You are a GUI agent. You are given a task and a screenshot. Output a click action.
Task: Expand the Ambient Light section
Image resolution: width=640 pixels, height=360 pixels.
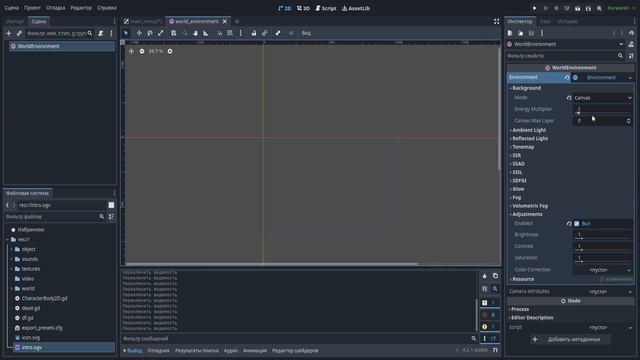[529, 130]
